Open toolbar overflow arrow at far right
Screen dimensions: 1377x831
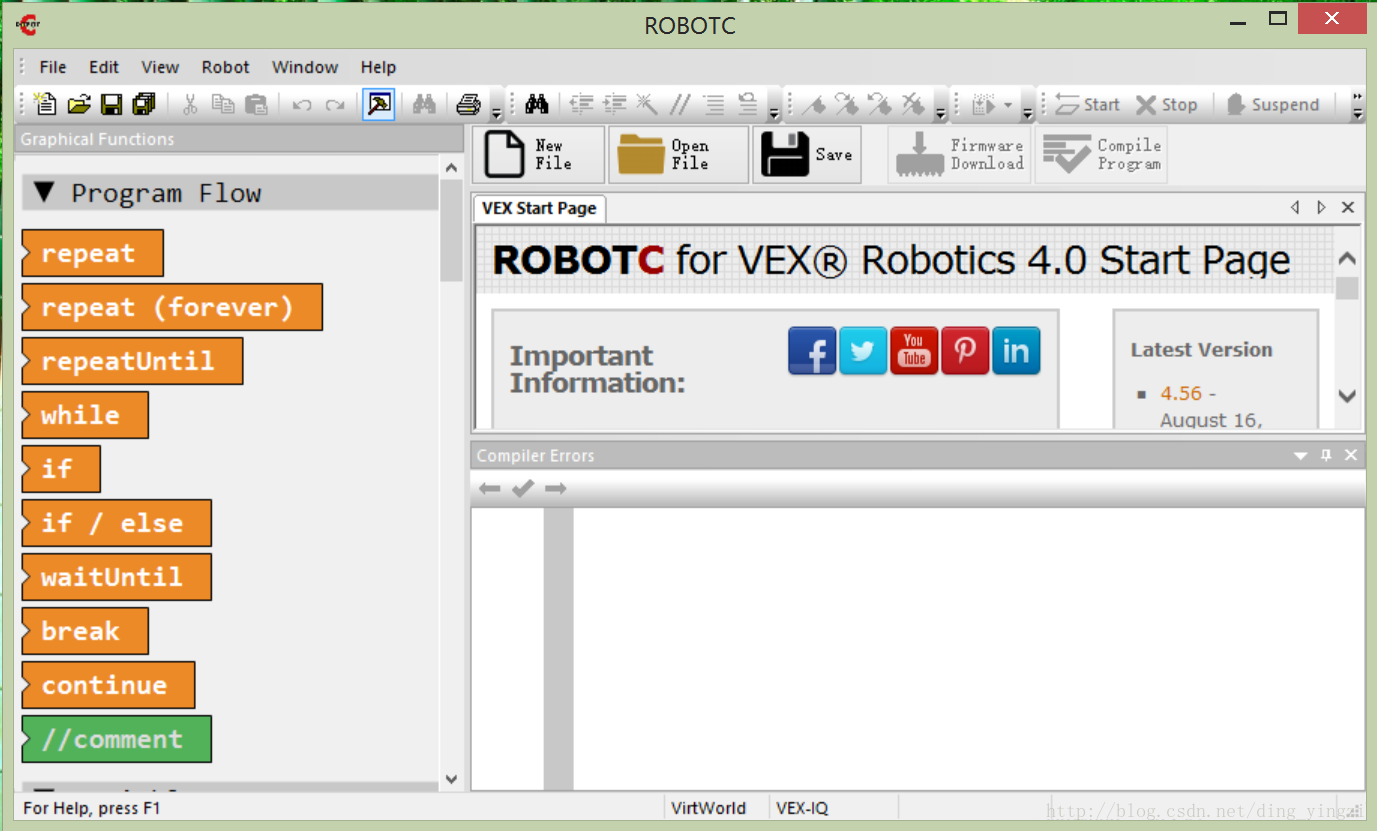[1357, 105]
